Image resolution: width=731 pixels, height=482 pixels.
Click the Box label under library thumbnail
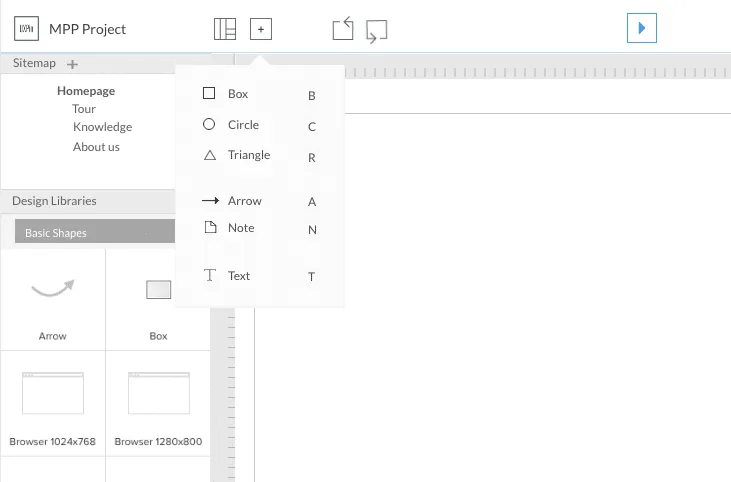point(159,336)
